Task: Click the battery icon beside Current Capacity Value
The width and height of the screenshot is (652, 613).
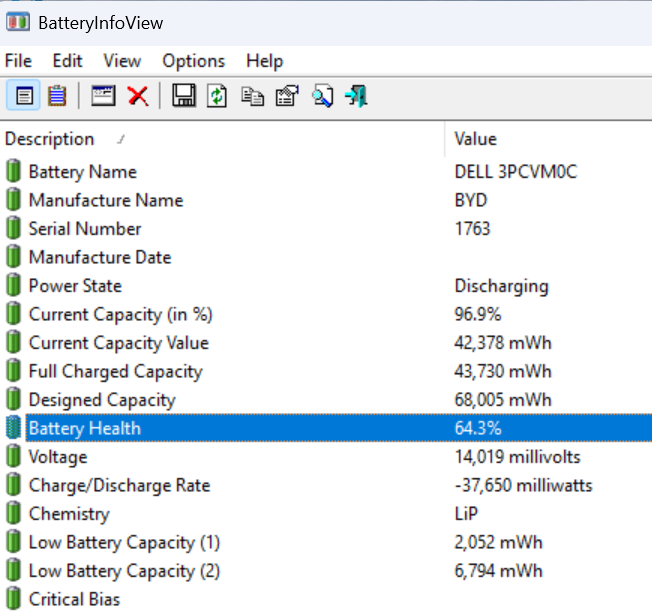Action: pyautogui.click(x=13, y=342)
